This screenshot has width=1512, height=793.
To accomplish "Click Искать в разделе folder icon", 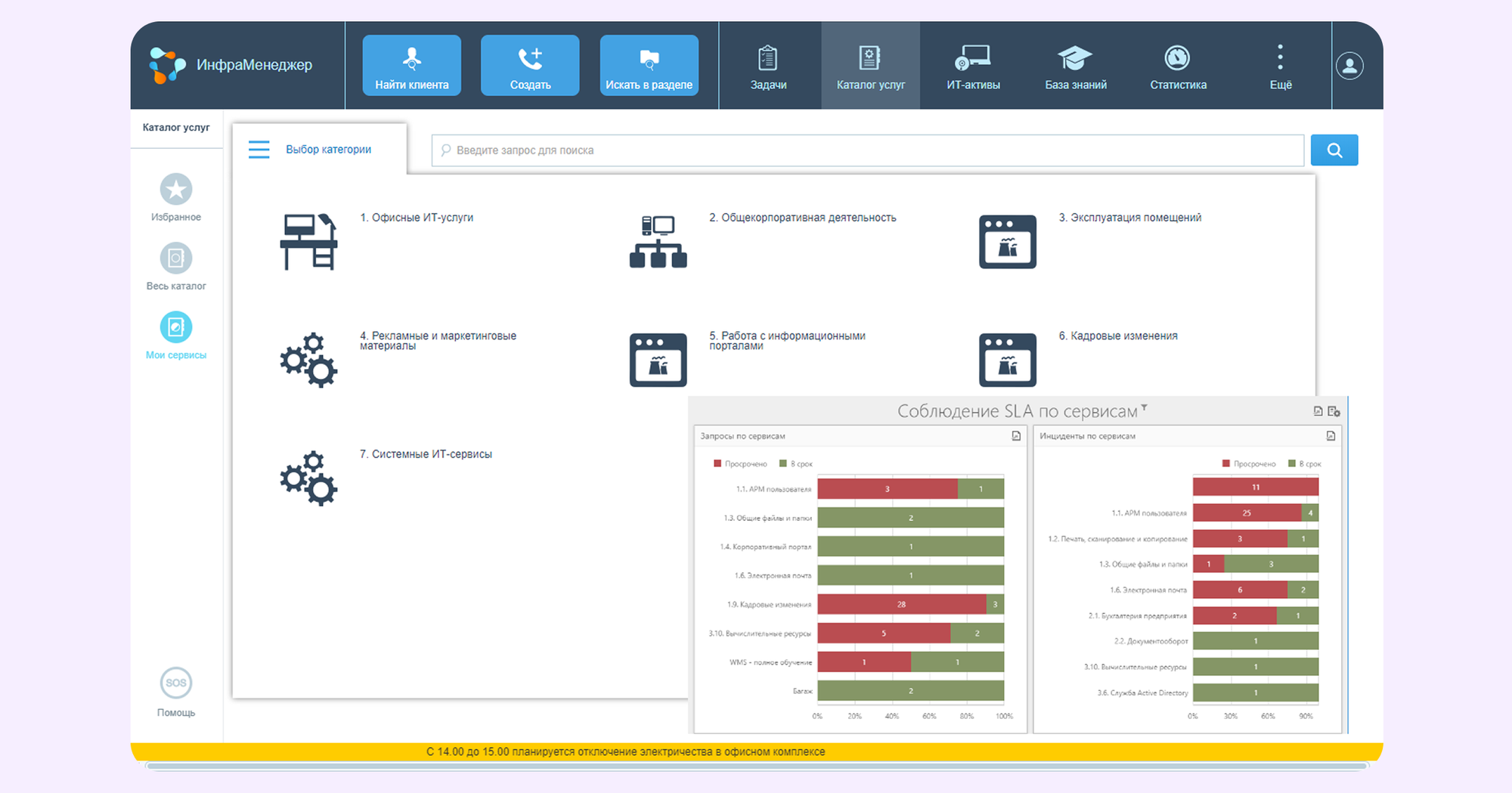I will coord(649,58).
